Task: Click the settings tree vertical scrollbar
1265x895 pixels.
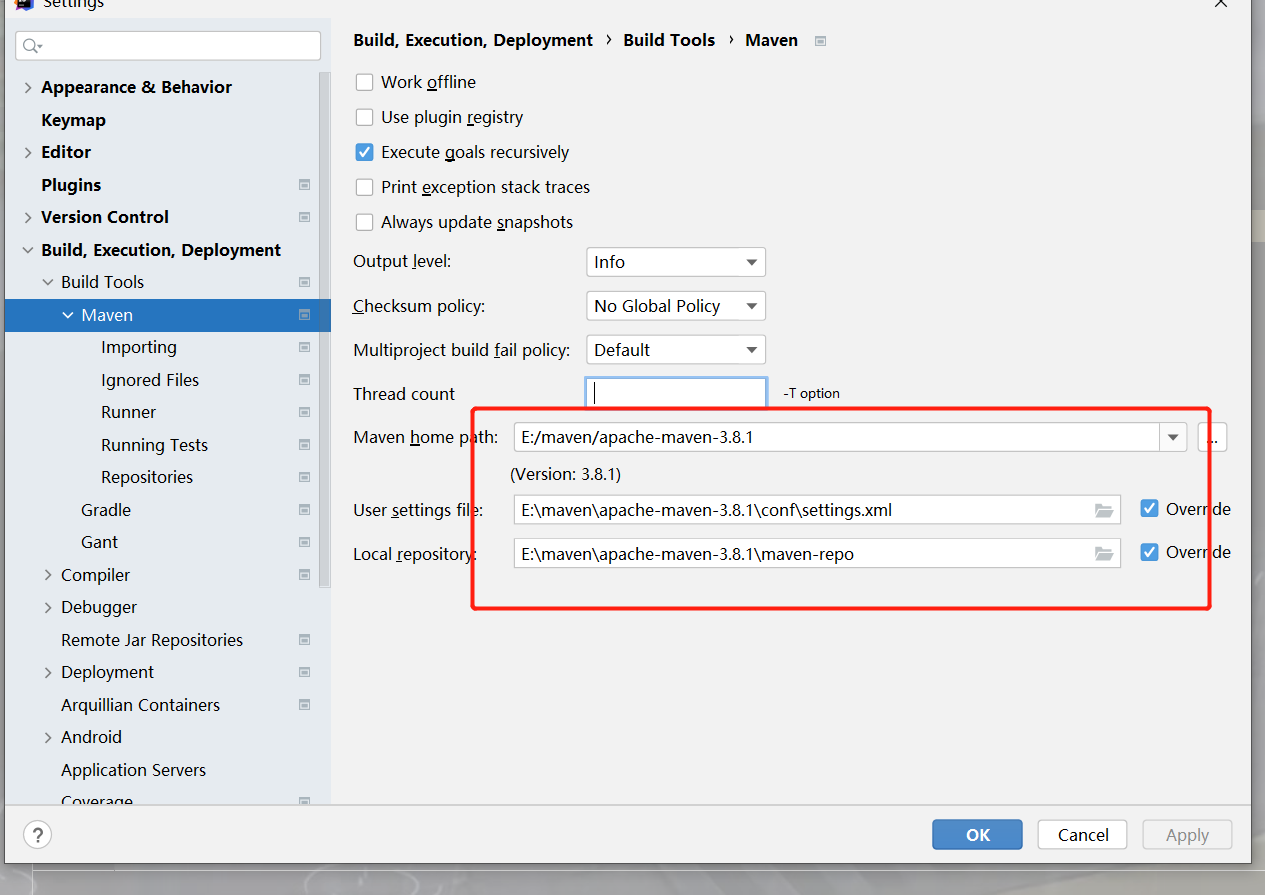Action: (324, 330)
